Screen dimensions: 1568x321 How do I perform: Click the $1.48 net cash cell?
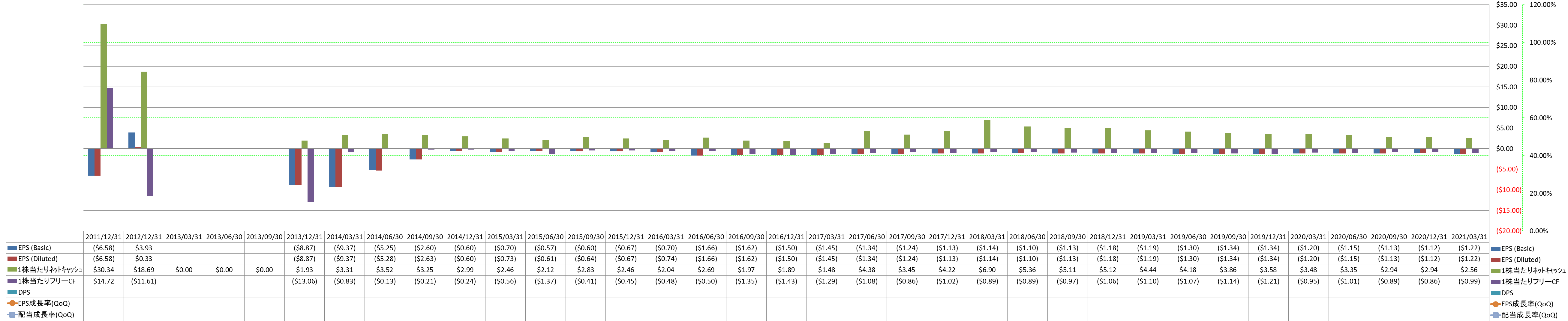click(x=827, y=270)
